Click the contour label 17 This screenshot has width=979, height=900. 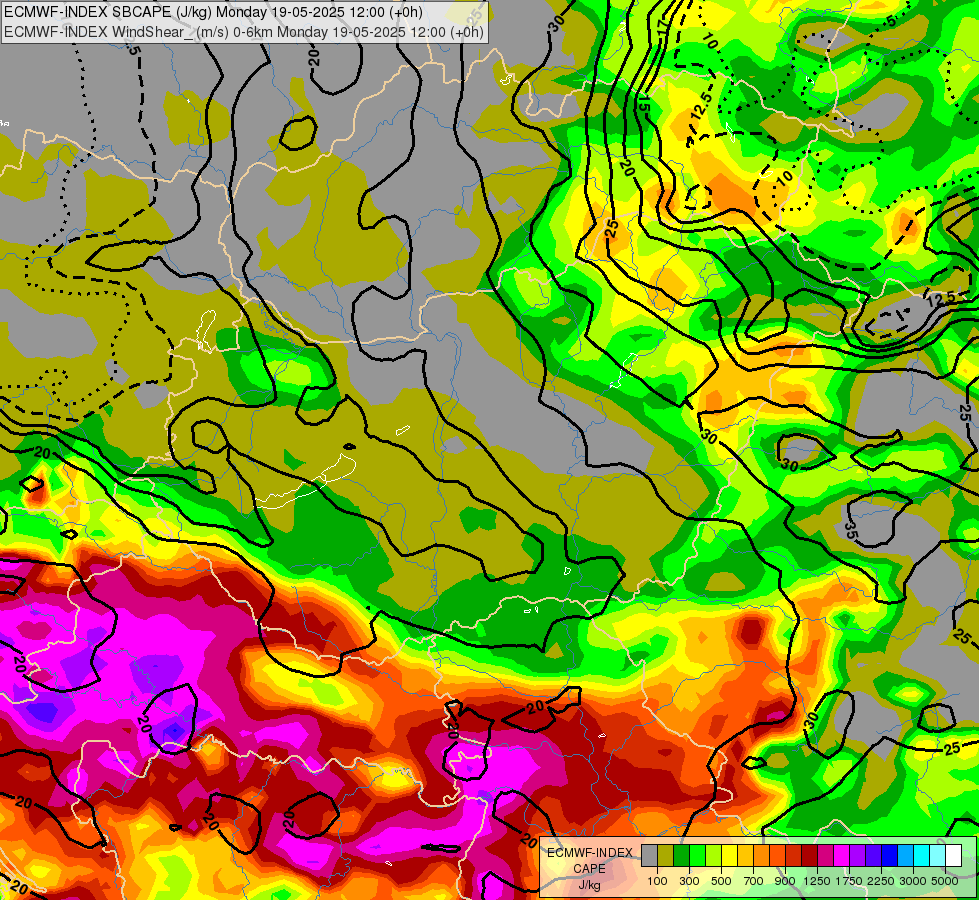coord(662,27)
